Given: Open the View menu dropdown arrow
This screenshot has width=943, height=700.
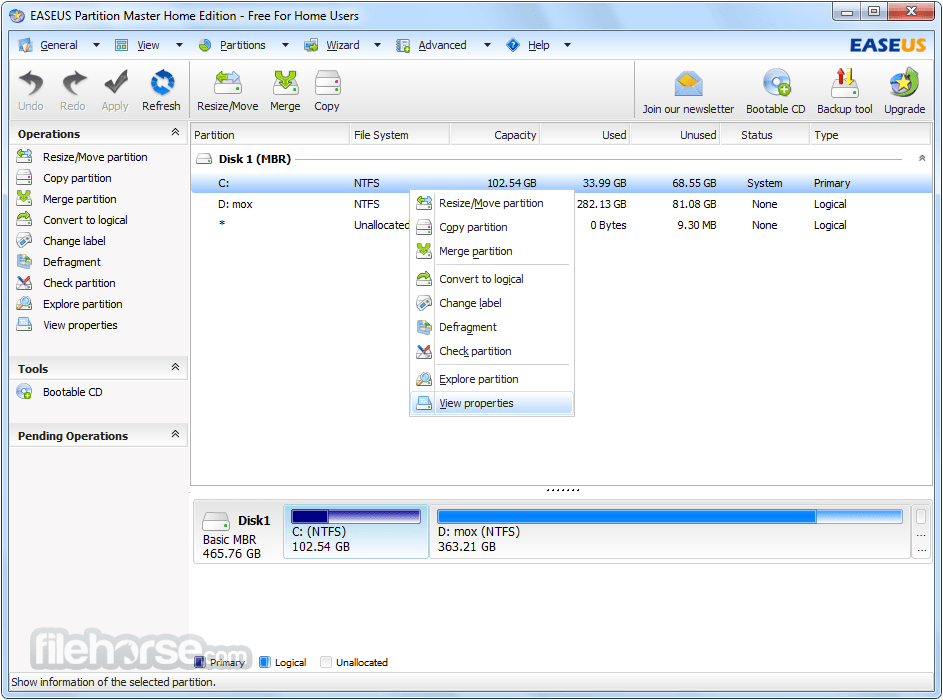Looking at the screenshot, I should (179, 45).
